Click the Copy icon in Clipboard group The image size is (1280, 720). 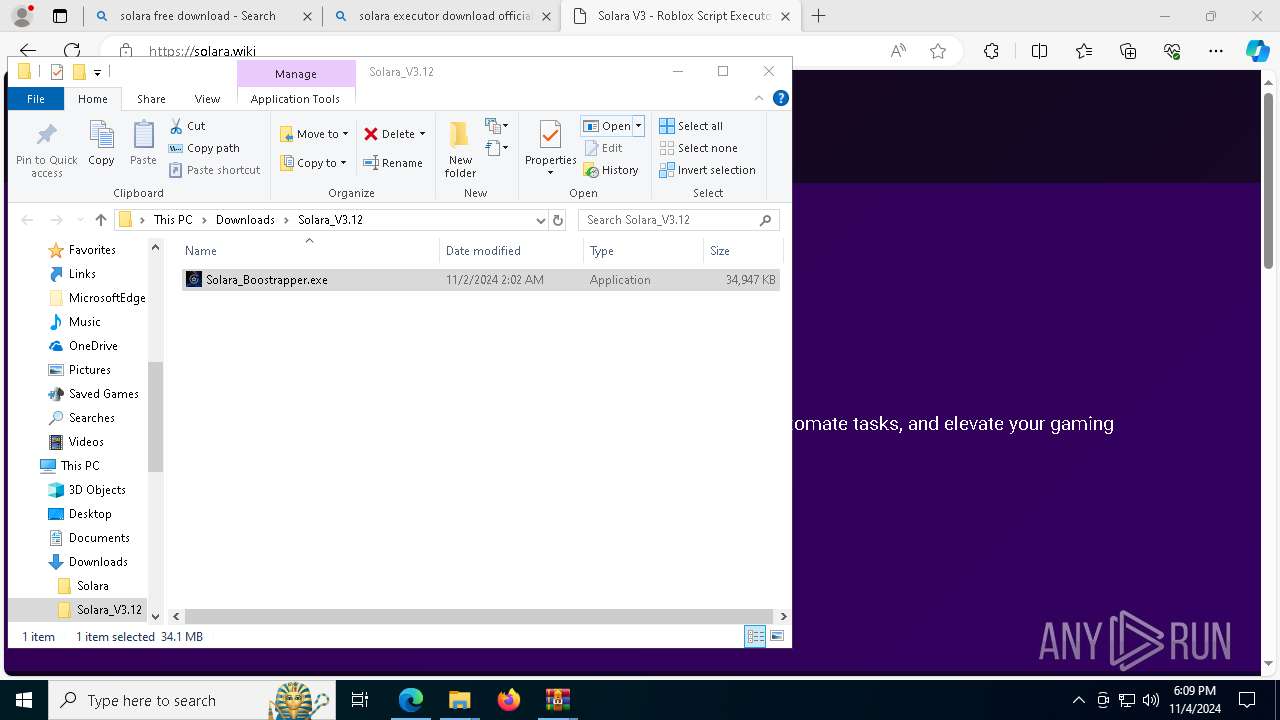101,143
